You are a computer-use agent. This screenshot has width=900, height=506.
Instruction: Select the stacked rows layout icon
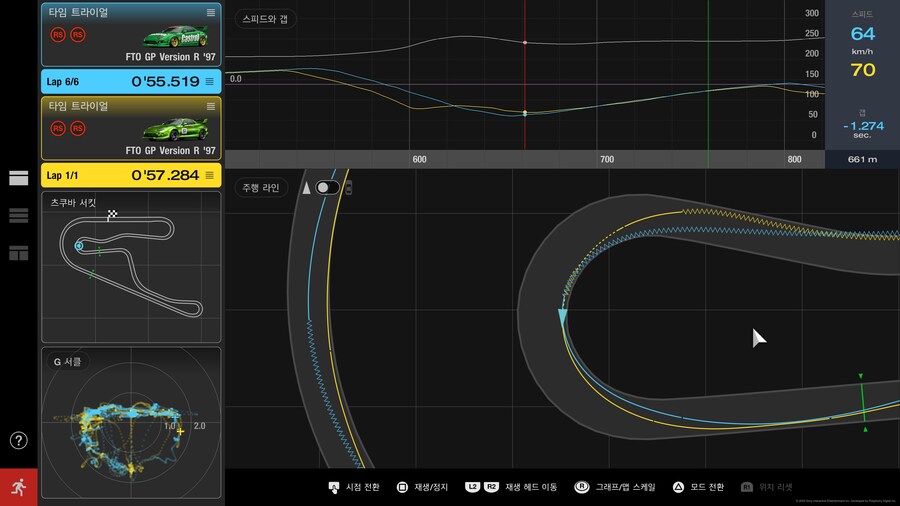click(19, 215)
